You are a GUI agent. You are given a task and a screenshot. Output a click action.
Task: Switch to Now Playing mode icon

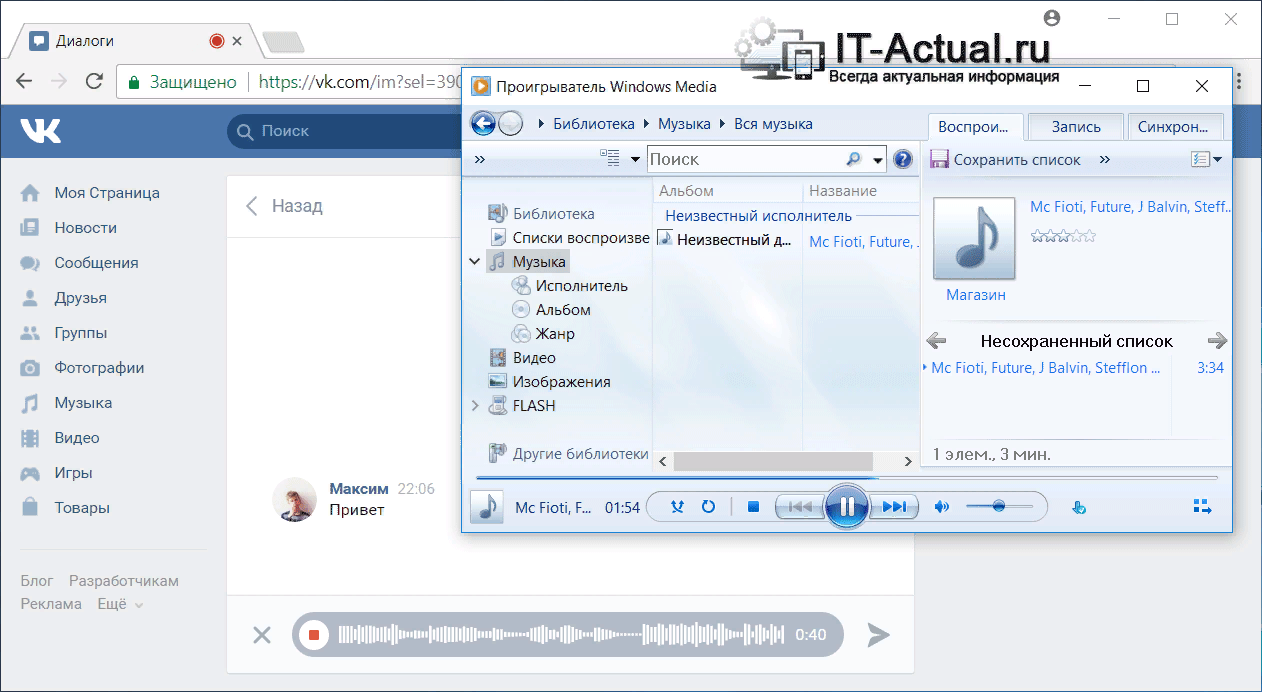coord(1202,507)
